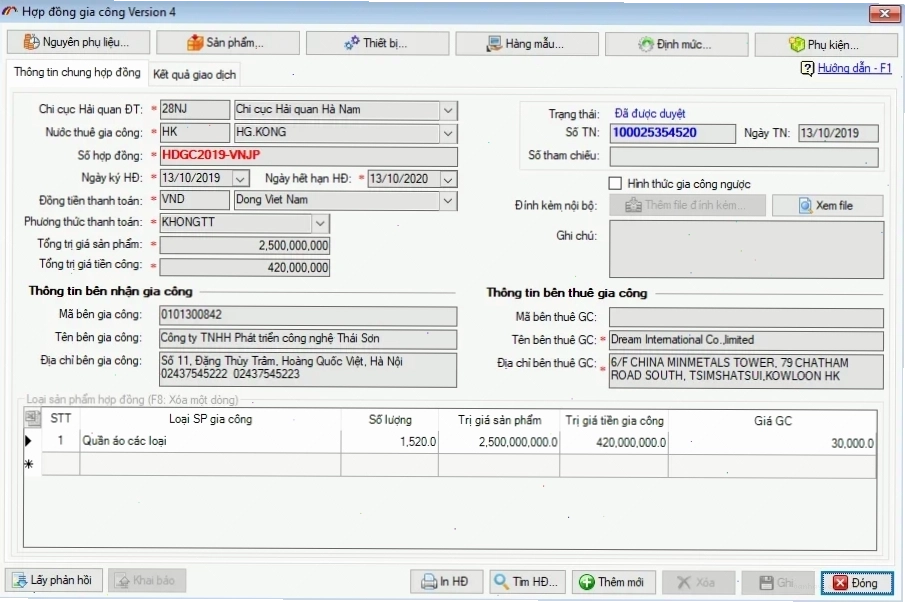This screenshot has height=603, width=905.
Task: Click the Ghi chú notes box
Action: [x=746, y=250]
